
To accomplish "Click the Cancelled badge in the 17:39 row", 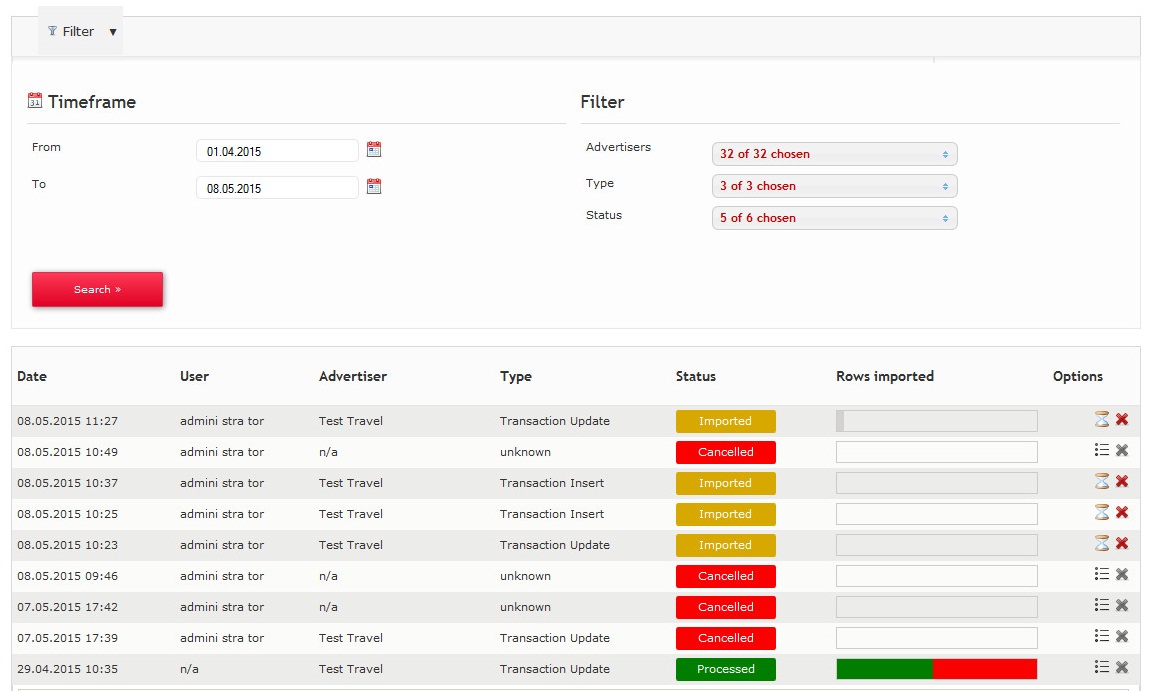I will [x=726, y=638].
